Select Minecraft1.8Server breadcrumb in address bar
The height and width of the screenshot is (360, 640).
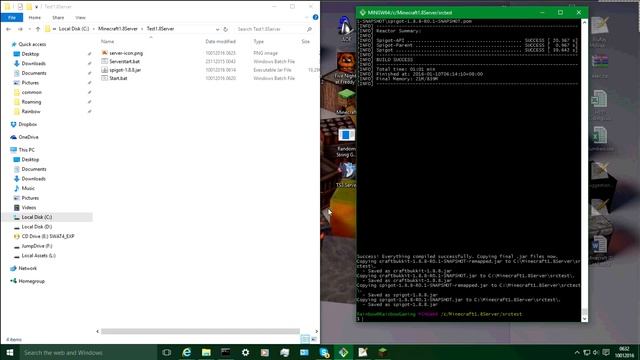click(x=118, y=29)
